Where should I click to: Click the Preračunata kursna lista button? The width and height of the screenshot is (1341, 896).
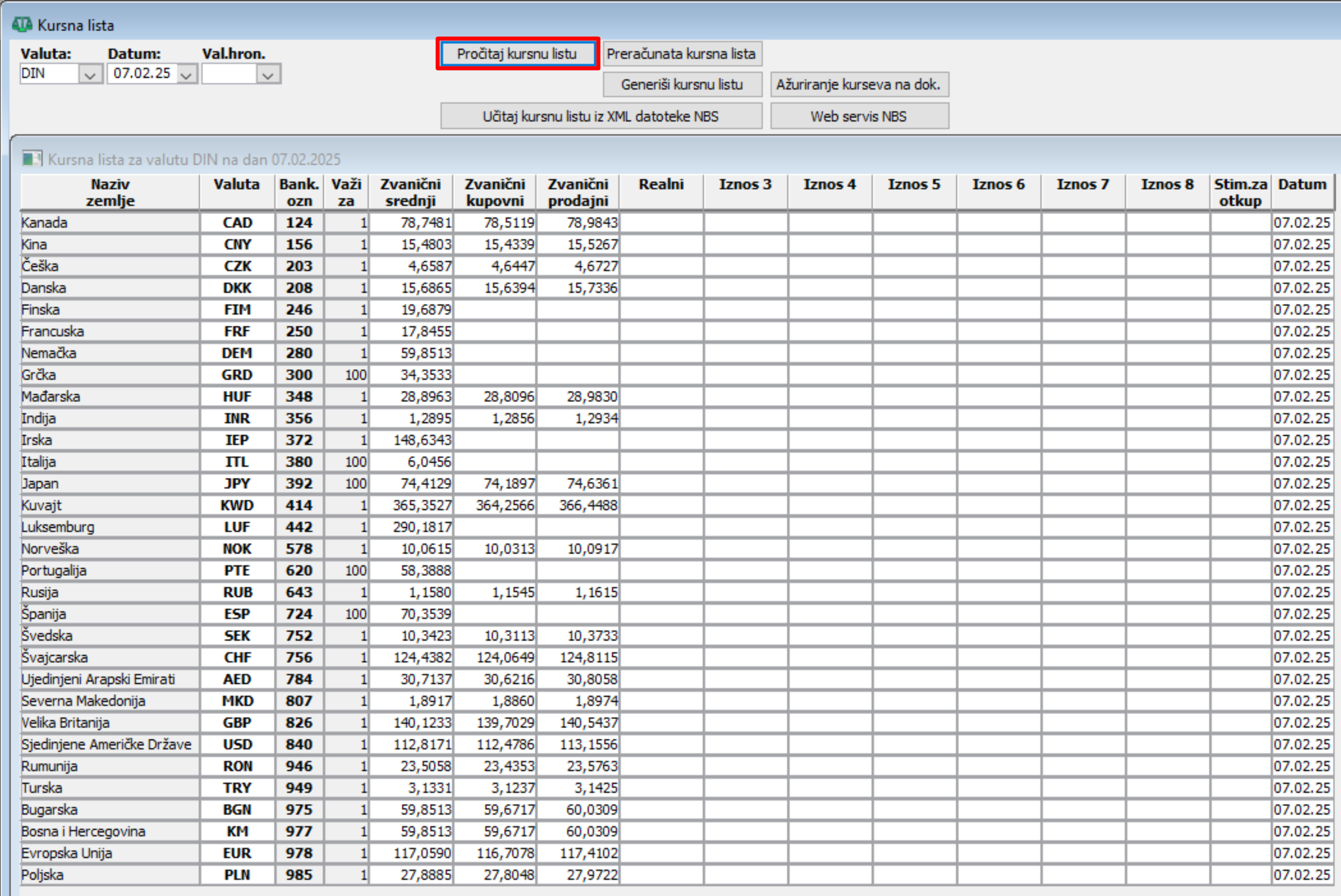coord(682,54)
